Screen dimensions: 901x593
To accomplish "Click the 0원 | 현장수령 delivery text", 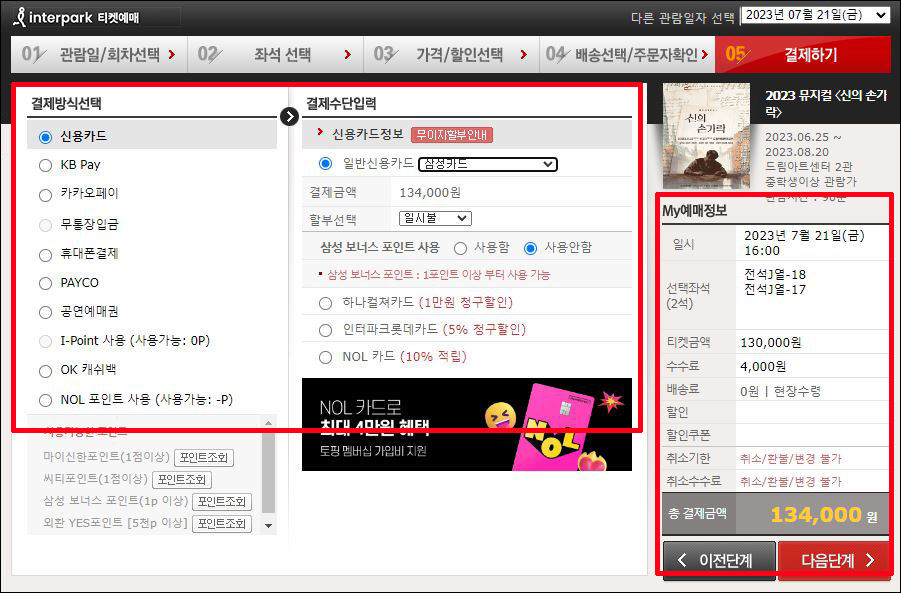I will point(780,391).
